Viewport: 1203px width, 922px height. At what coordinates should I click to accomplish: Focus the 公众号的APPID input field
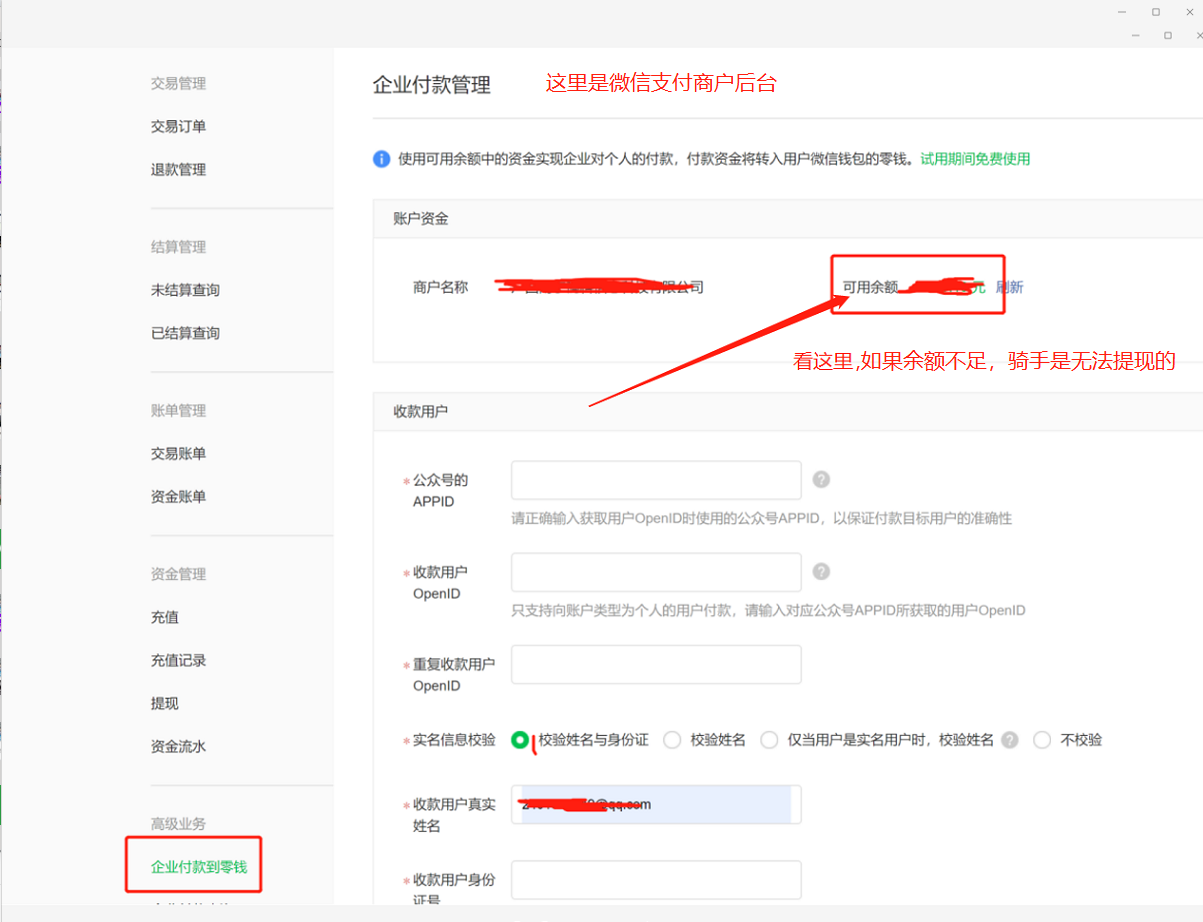coord(656,480)
